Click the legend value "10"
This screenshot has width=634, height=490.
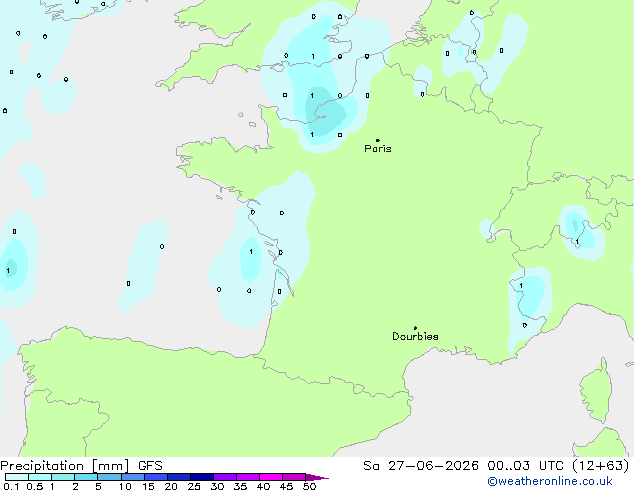point(125,486)
